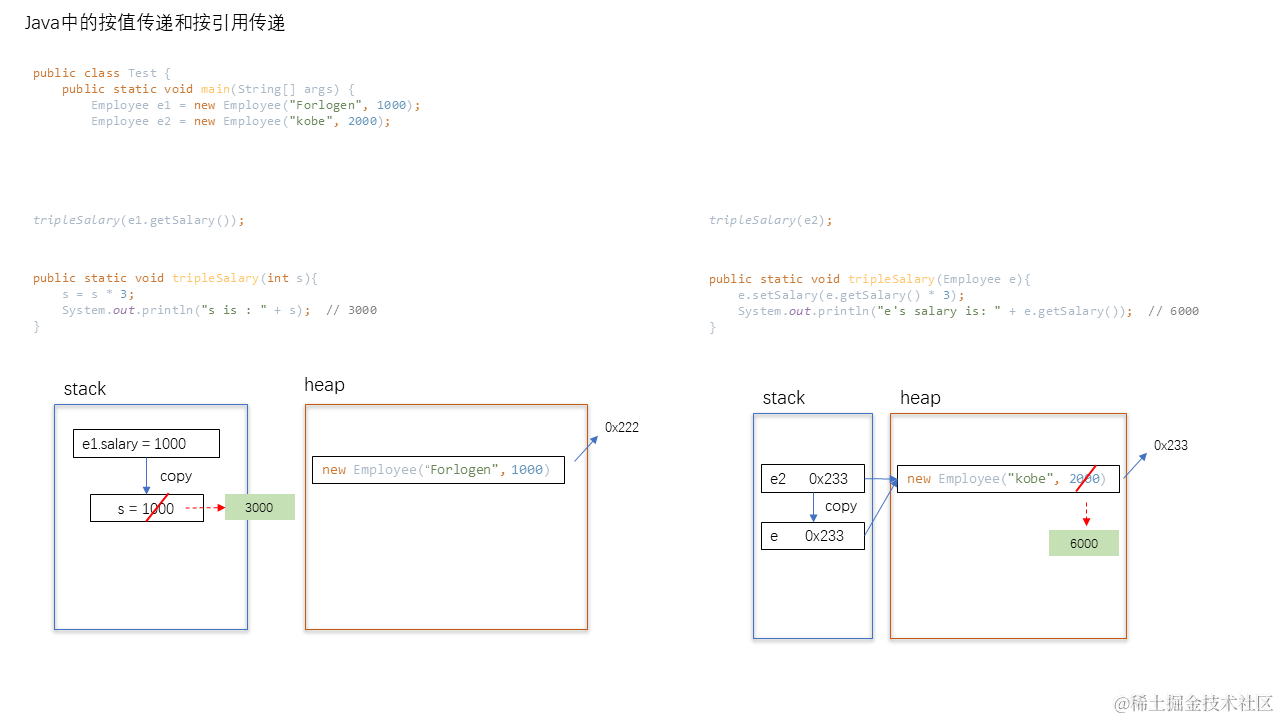The width and height of the screenshot is (1280, 720).
Task: Click the 'tripleSalary(e2);' code line
Action: [771, 220]
